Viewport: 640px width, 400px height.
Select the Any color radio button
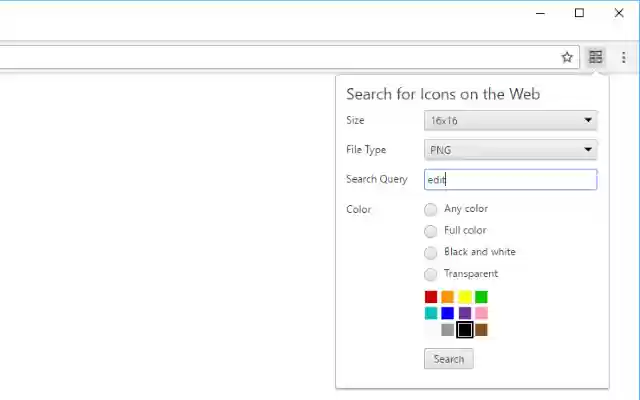click(431, 209)
